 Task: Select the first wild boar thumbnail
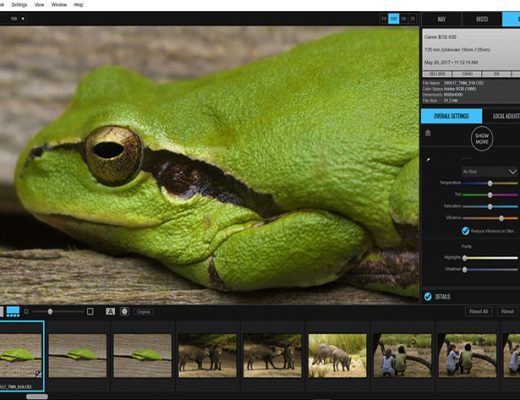pos(207,356)
